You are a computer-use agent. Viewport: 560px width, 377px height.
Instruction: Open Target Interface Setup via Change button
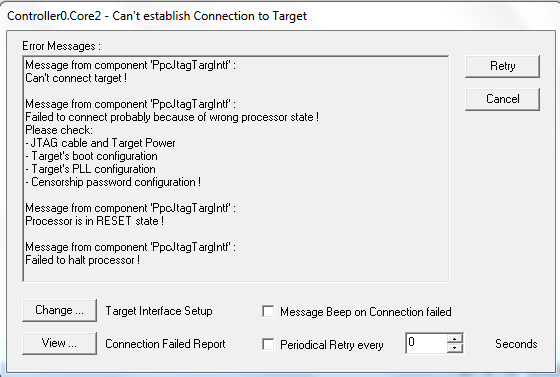(59, 310)
